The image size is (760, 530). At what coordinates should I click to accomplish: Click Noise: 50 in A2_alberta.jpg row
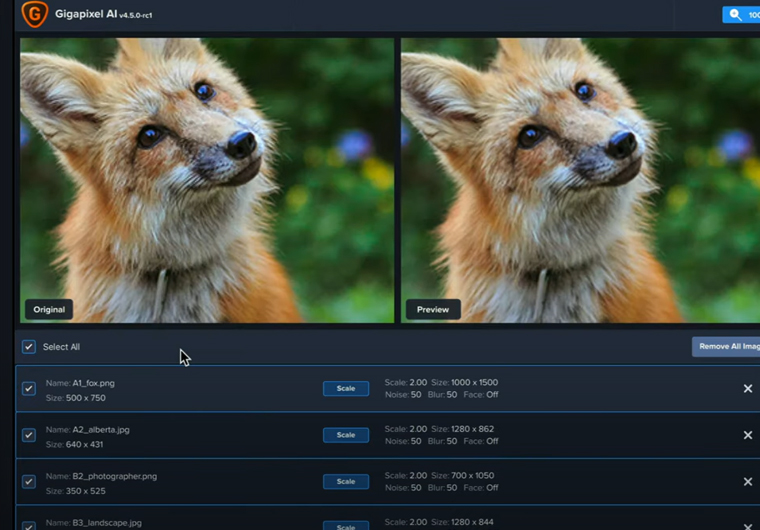click(403, 441)
